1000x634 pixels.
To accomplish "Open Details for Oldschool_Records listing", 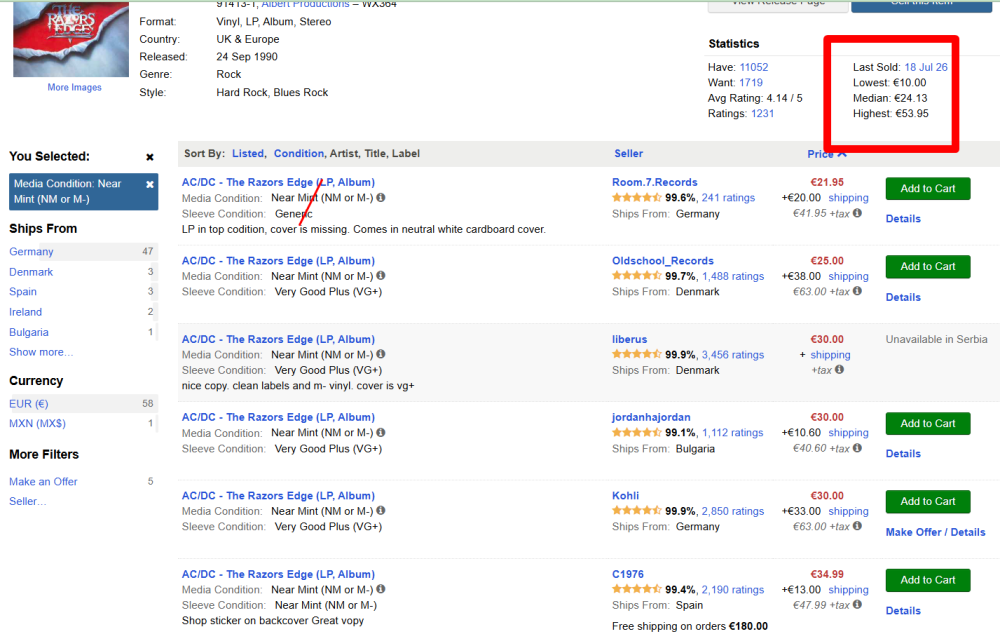I will pos(903,297).
